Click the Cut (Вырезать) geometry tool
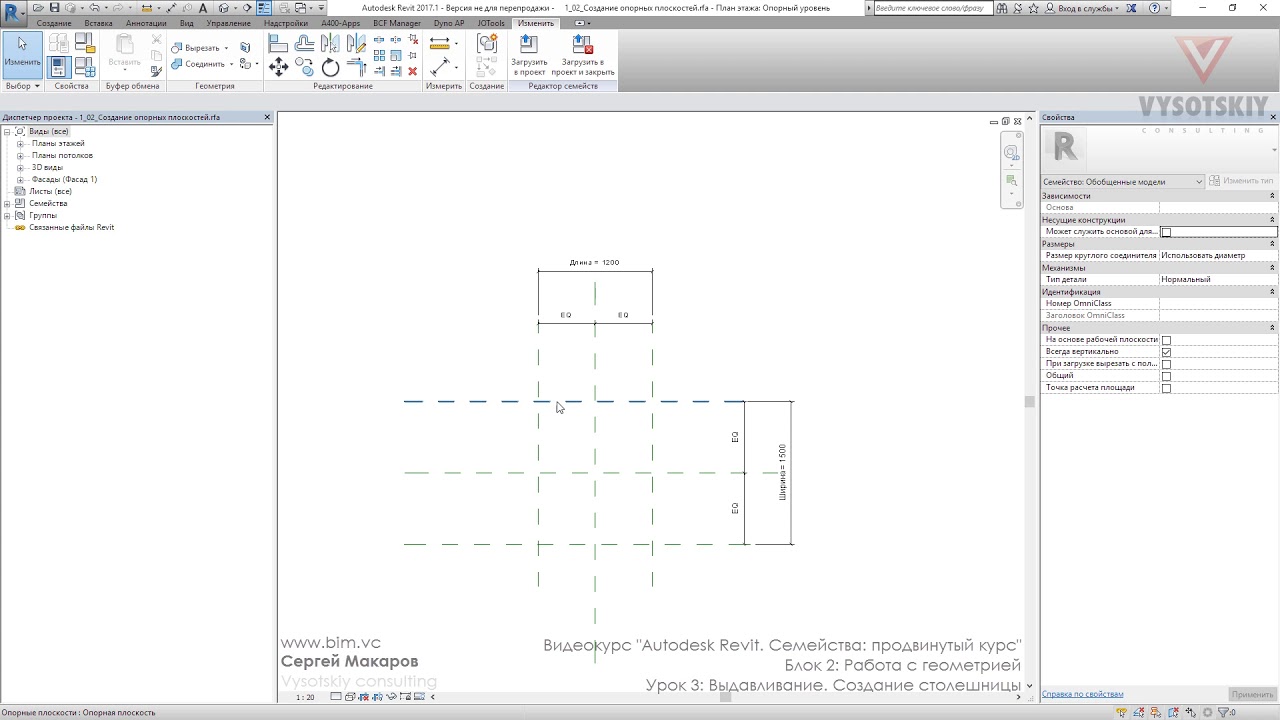 coord(200,48)
